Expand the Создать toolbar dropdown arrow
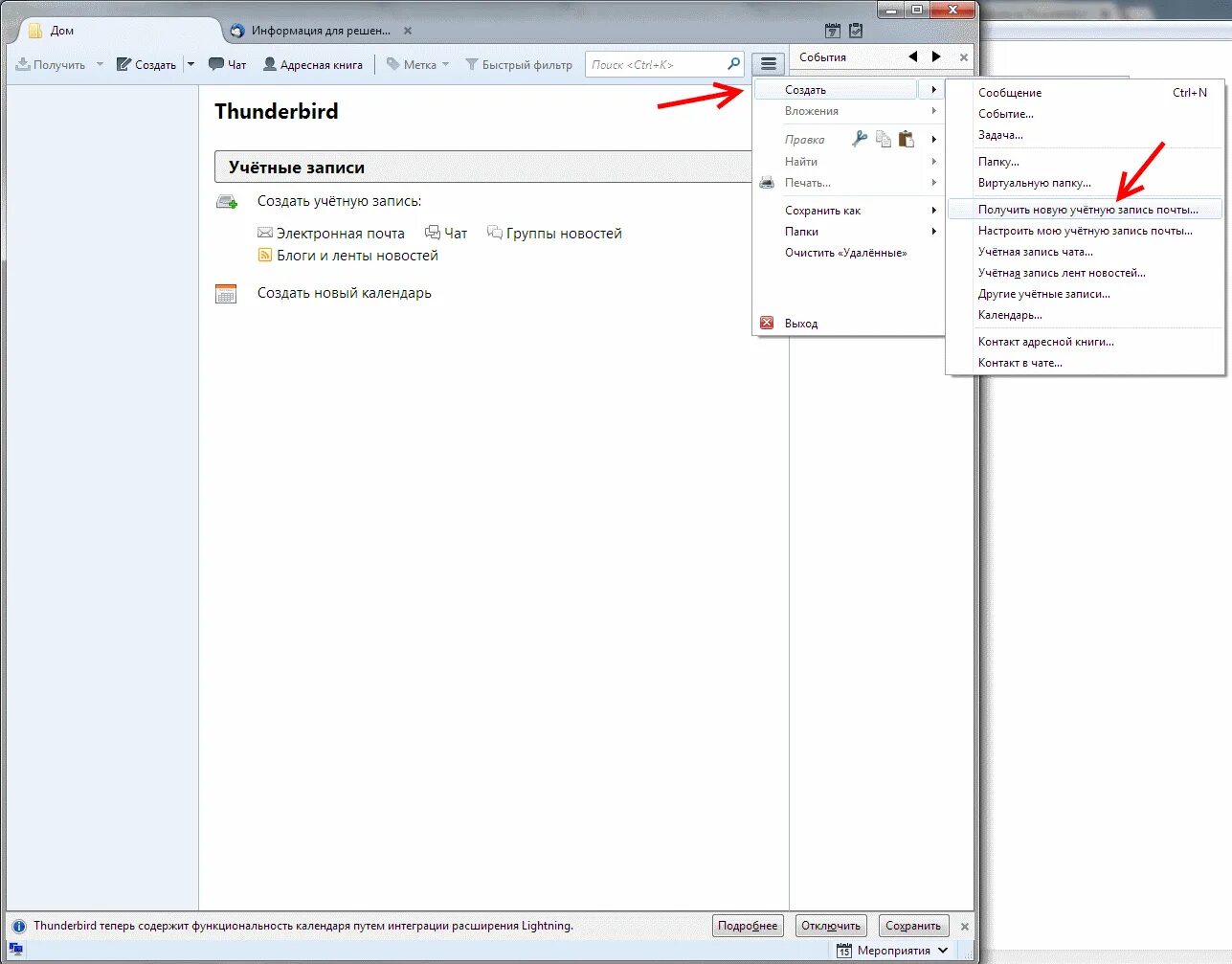Image resolution: width=1232 pixels, height=964 pixels. [x=190, y=64]
